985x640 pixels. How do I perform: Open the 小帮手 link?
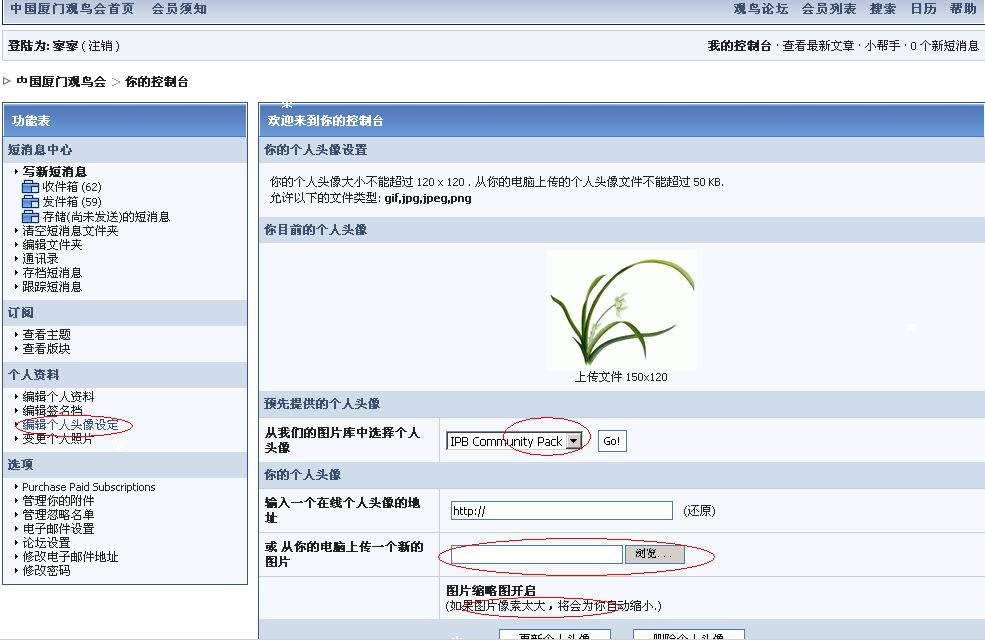(x=882, y=46)
